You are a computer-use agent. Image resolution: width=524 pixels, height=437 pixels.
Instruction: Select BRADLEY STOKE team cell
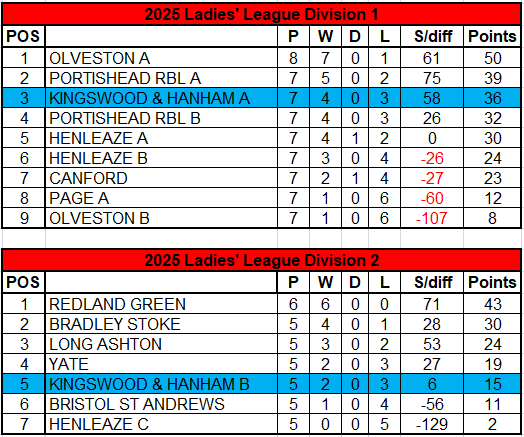(161, 324)
